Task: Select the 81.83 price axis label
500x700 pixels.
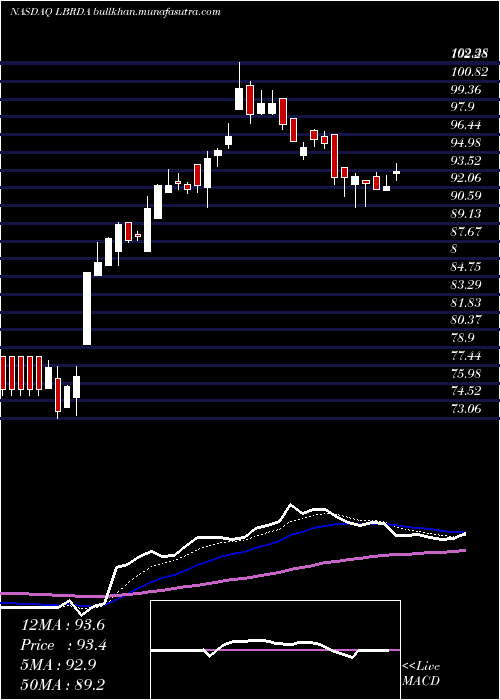Action: coord(466,302)
